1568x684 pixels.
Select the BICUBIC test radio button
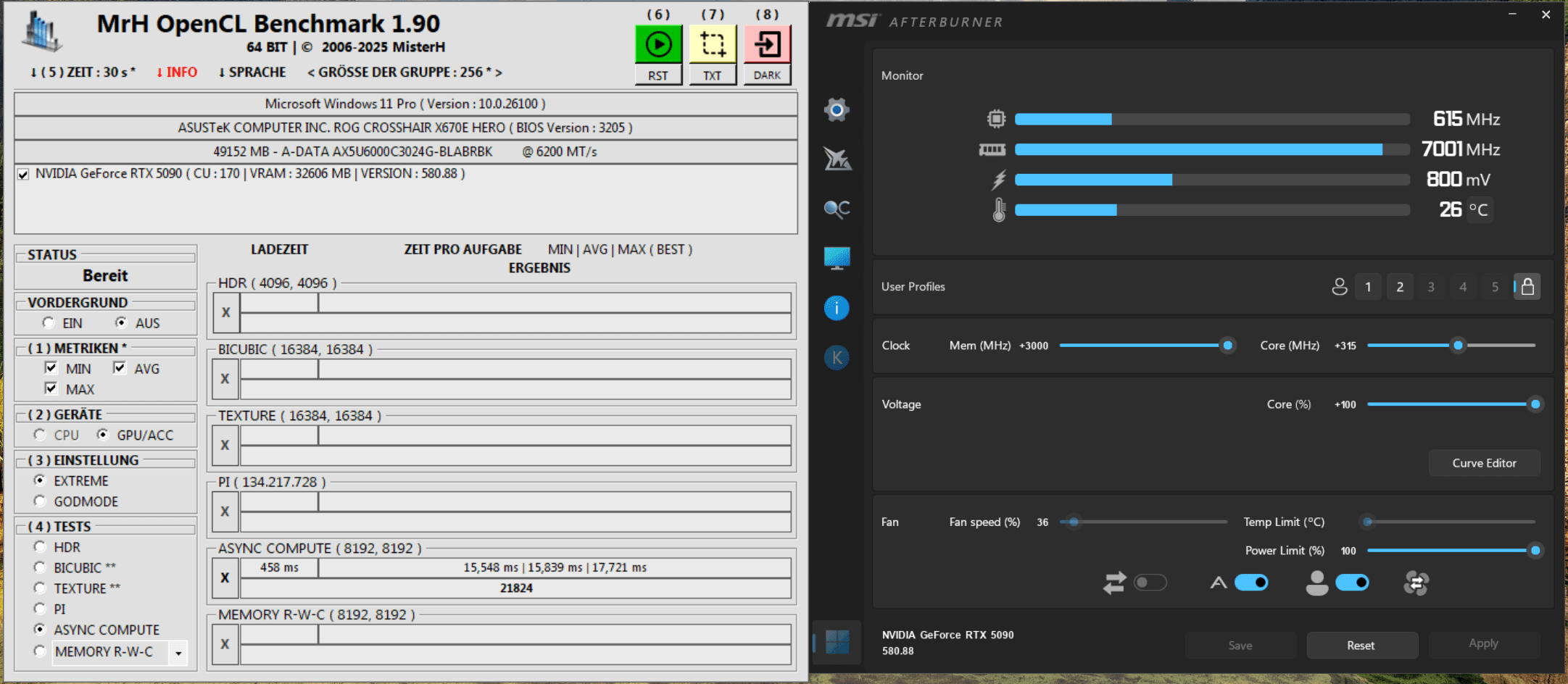[40, 567]
